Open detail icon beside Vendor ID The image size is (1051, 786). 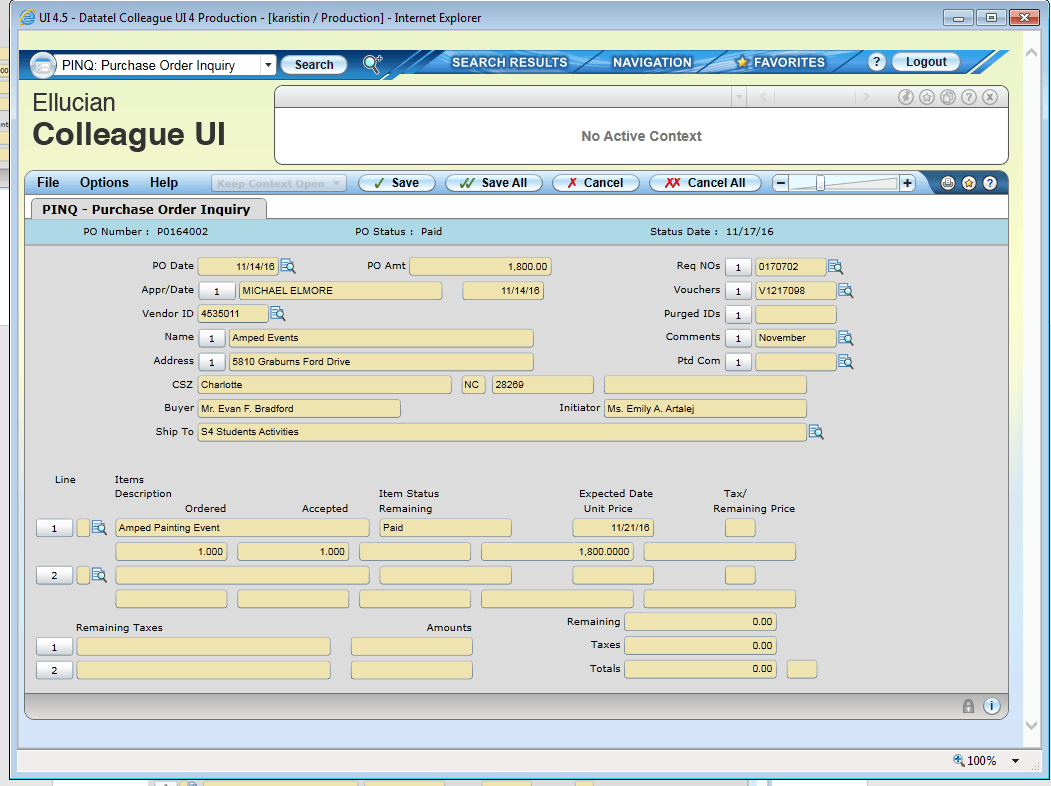coord(278,314)
